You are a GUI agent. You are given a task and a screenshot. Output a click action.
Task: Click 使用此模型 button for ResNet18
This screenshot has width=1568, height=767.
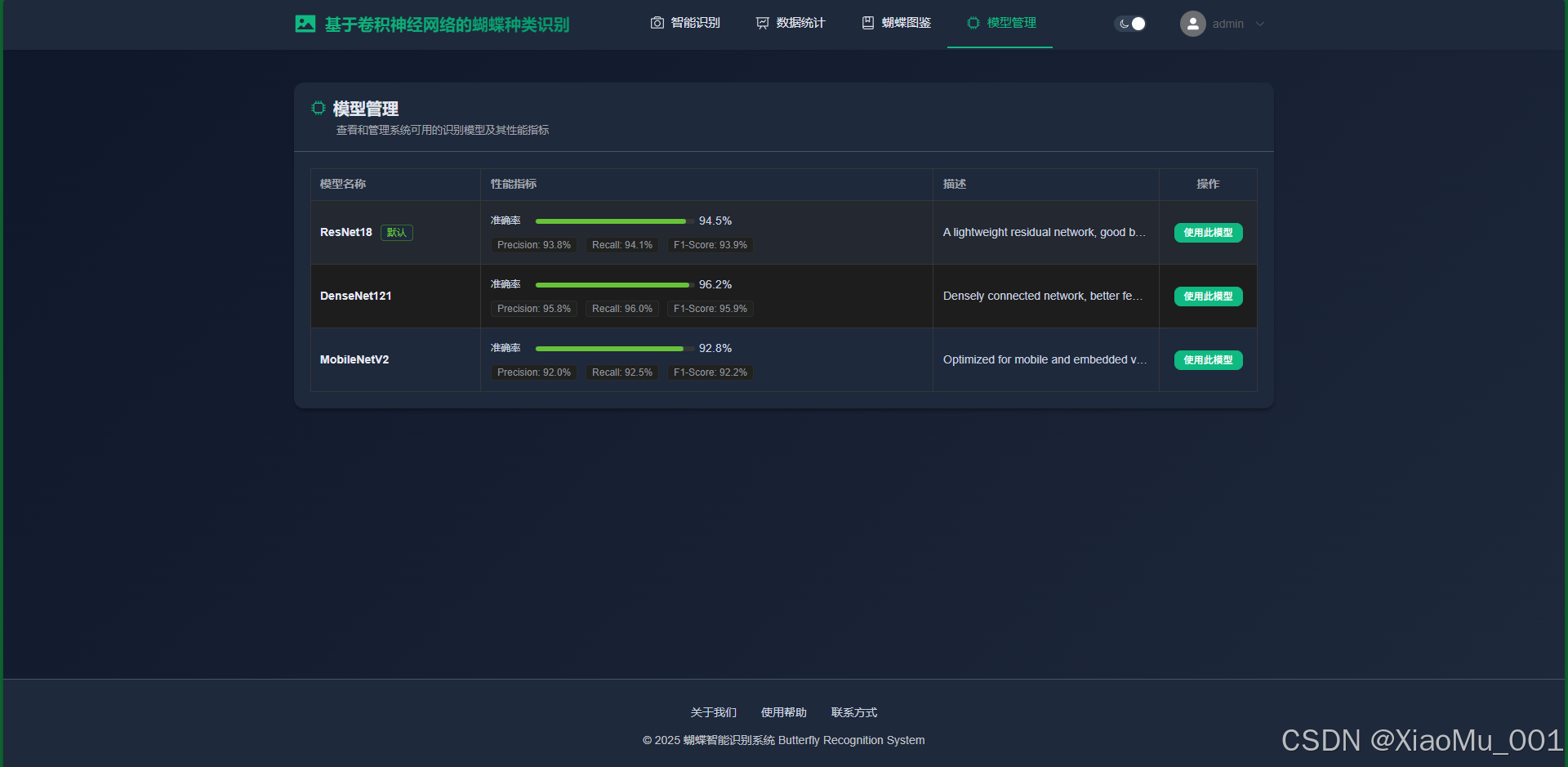1209,233
